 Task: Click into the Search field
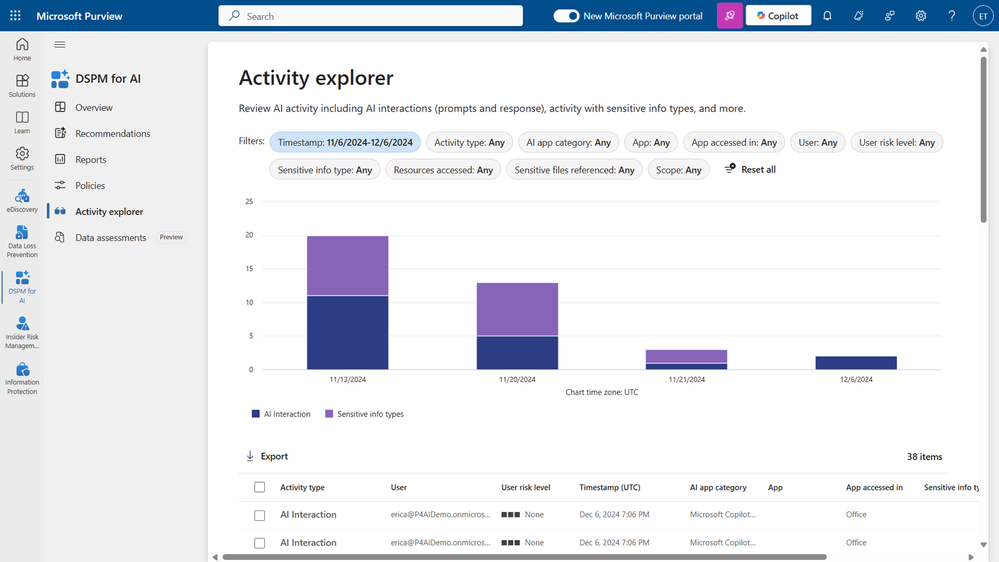pos(370,16)
